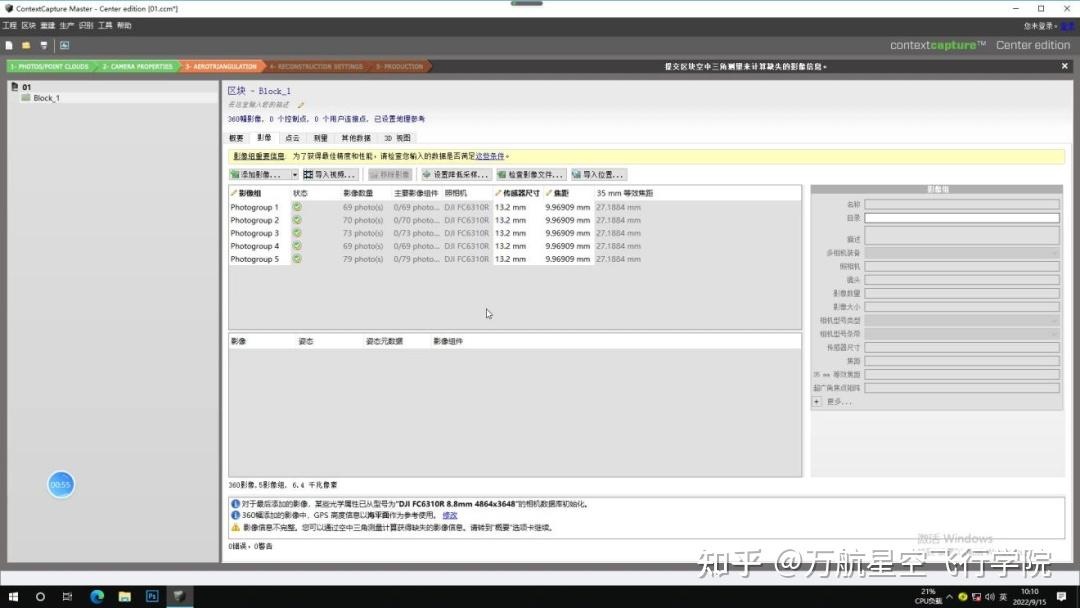1080x608 pixels.
Task: Click the green status check for Photogroup 5
Action: (294, 259)
